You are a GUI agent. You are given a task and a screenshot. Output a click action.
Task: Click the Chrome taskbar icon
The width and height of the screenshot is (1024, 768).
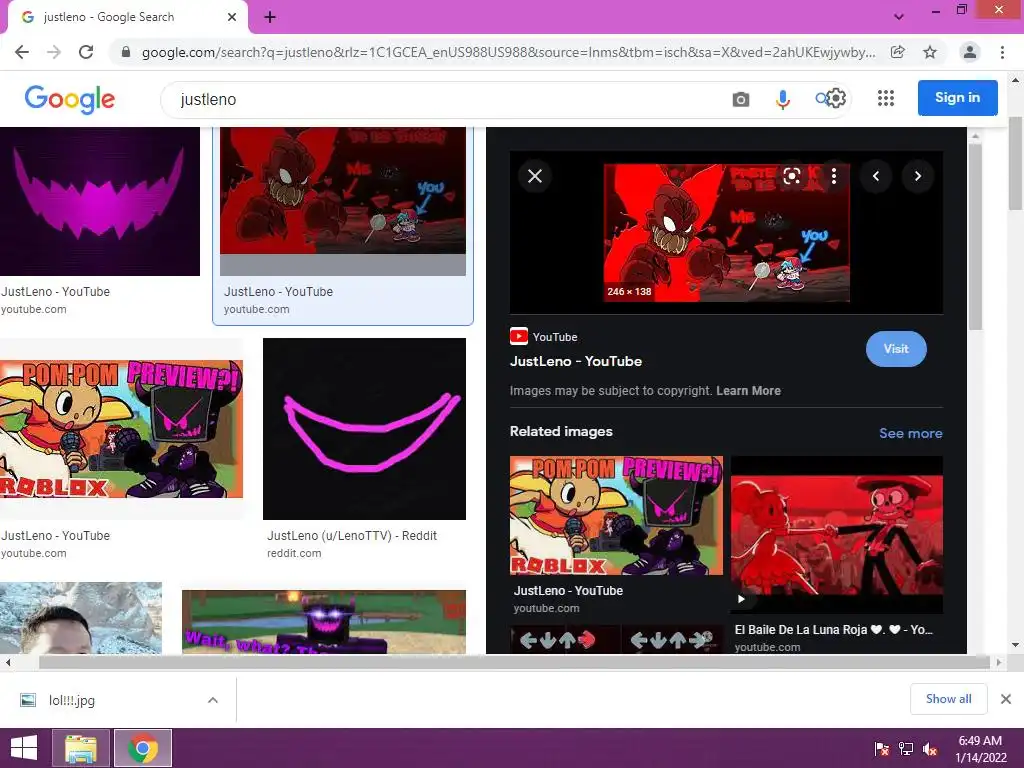(143, 748)
